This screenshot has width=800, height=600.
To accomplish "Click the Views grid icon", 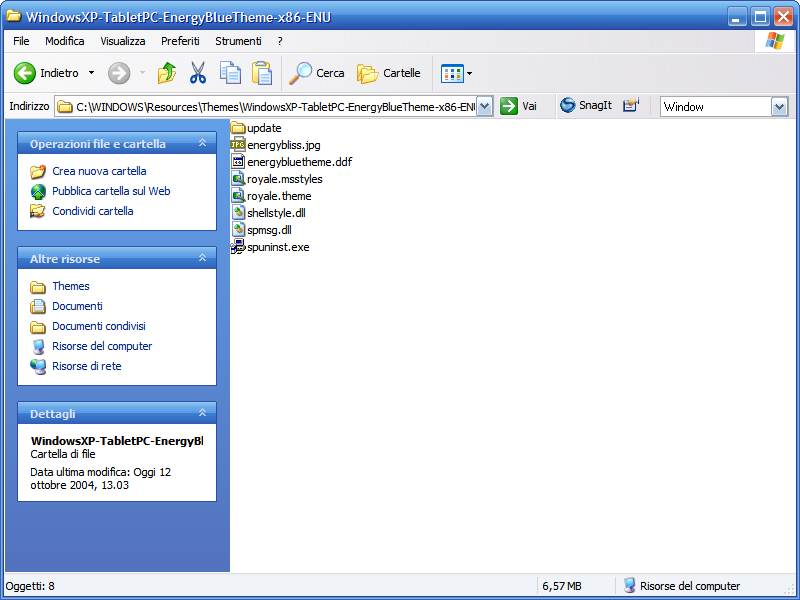I will click(452, 73).
